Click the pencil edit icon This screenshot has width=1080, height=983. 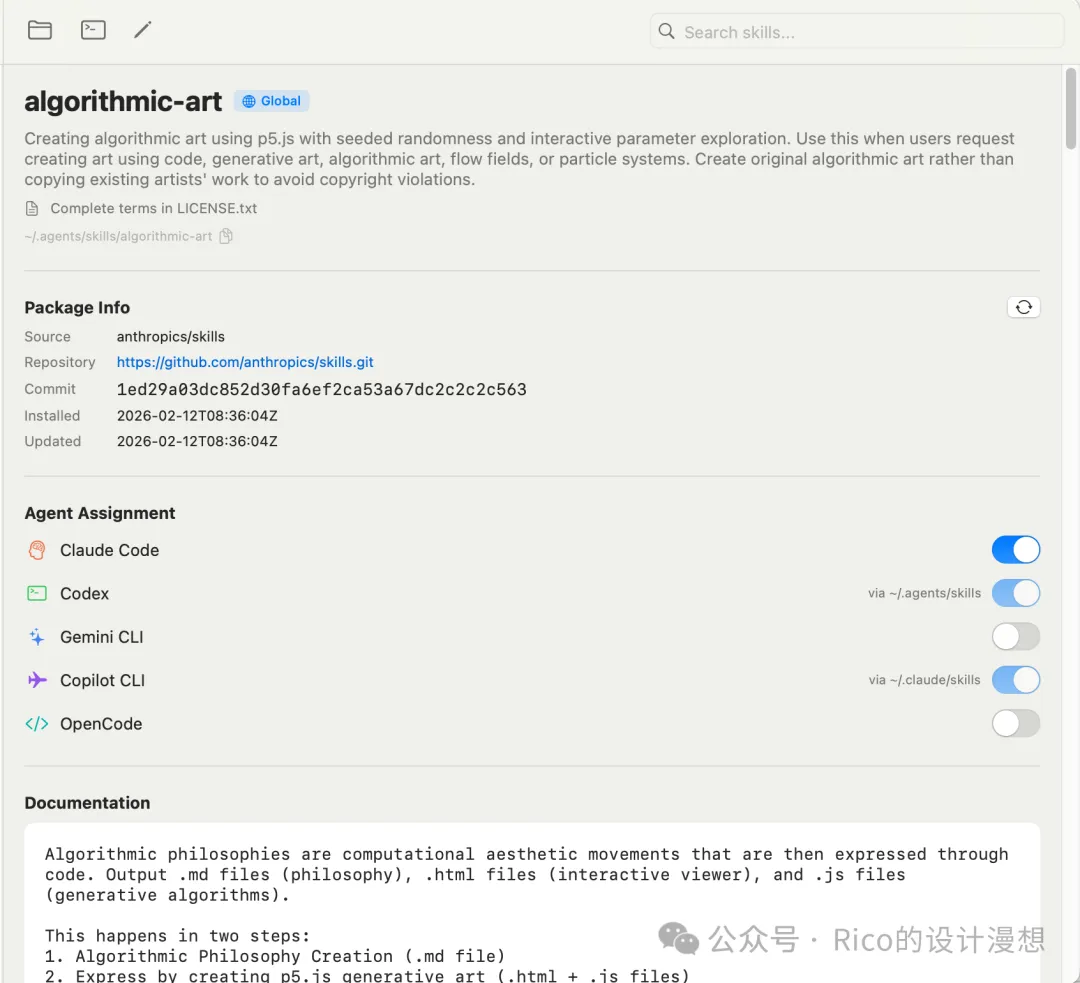click(x=143, y=30)
